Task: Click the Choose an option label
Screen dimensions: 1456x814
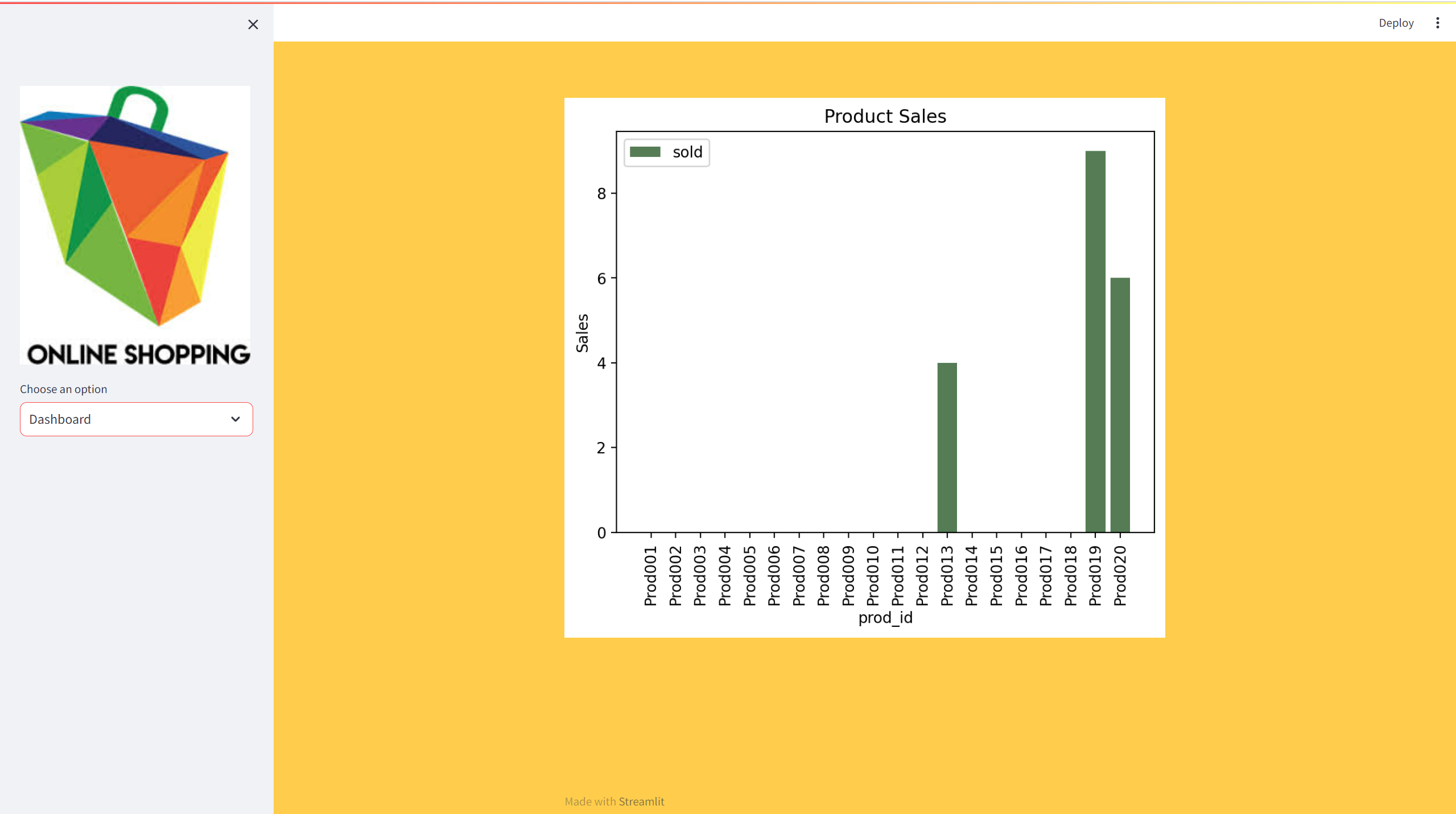Action: coord(64,389)
